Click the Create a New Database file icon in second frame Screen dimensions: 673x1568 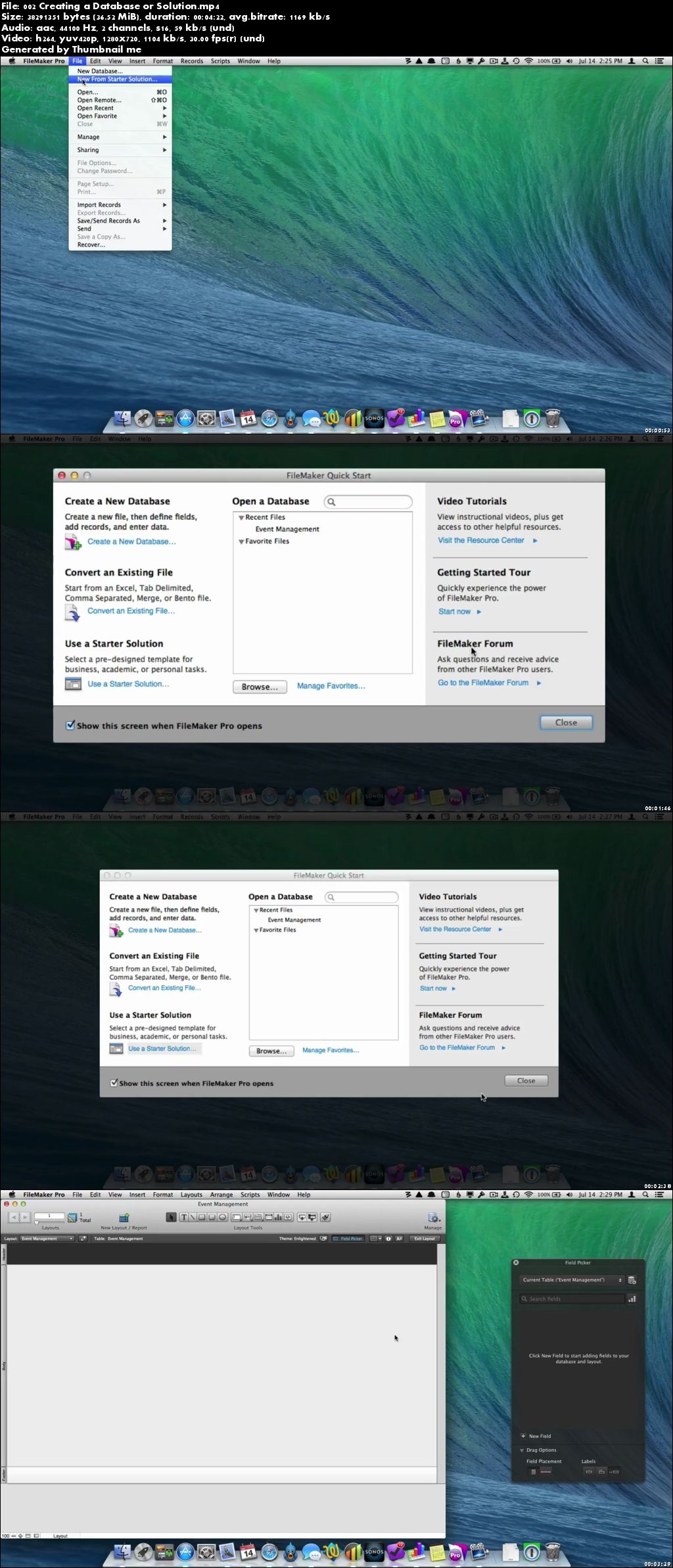[x=72, y=542]
